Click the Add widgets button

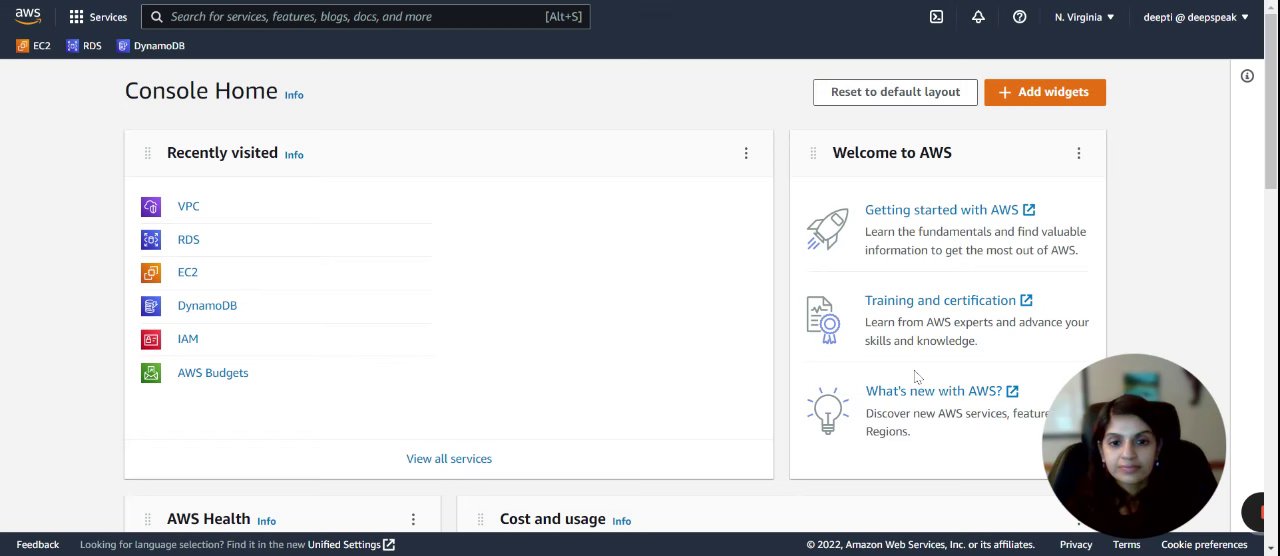[1045, 92]
